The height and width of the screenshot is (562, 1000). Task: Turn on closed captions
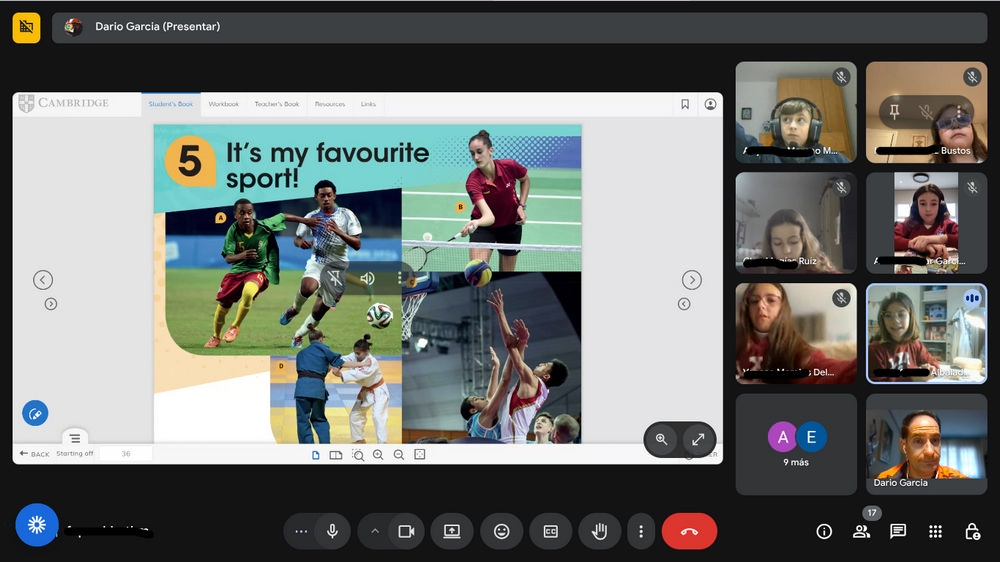[x=550, y=531]
